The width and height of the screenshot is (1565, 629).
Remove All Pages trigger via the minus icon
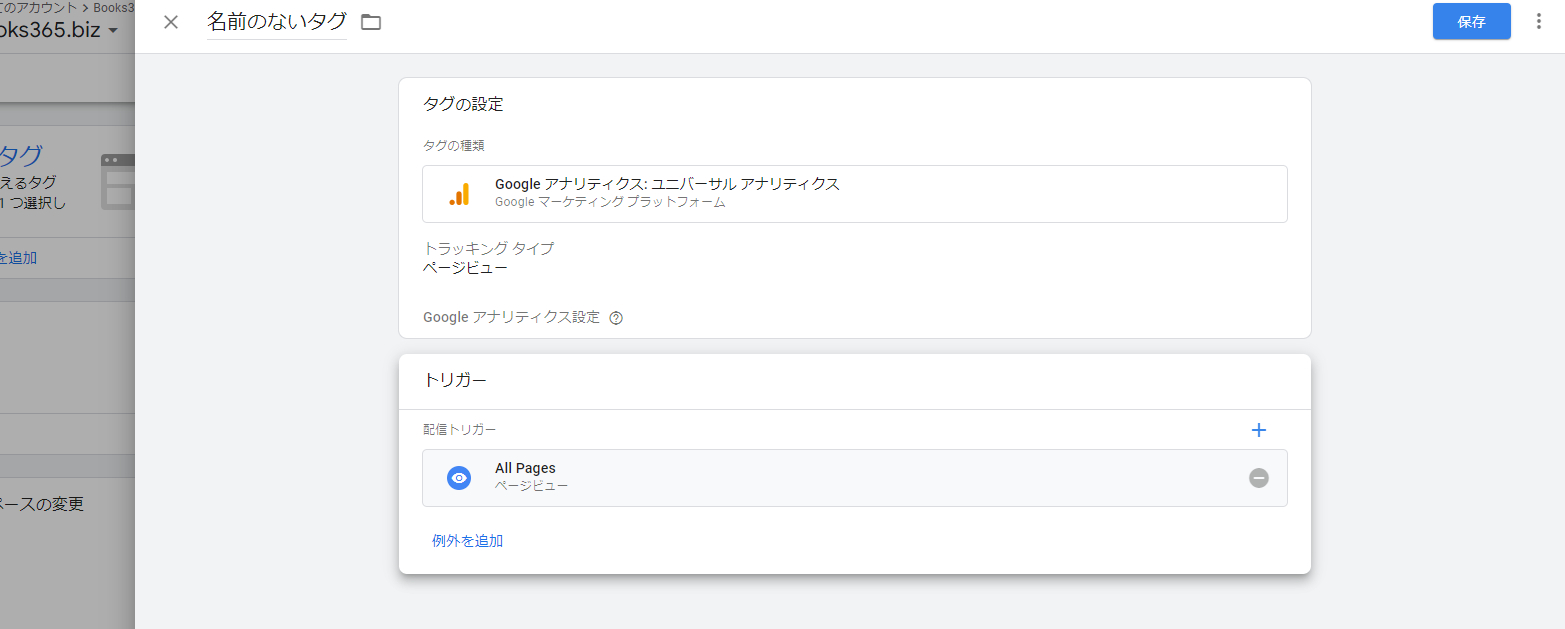coord(1259,478)
